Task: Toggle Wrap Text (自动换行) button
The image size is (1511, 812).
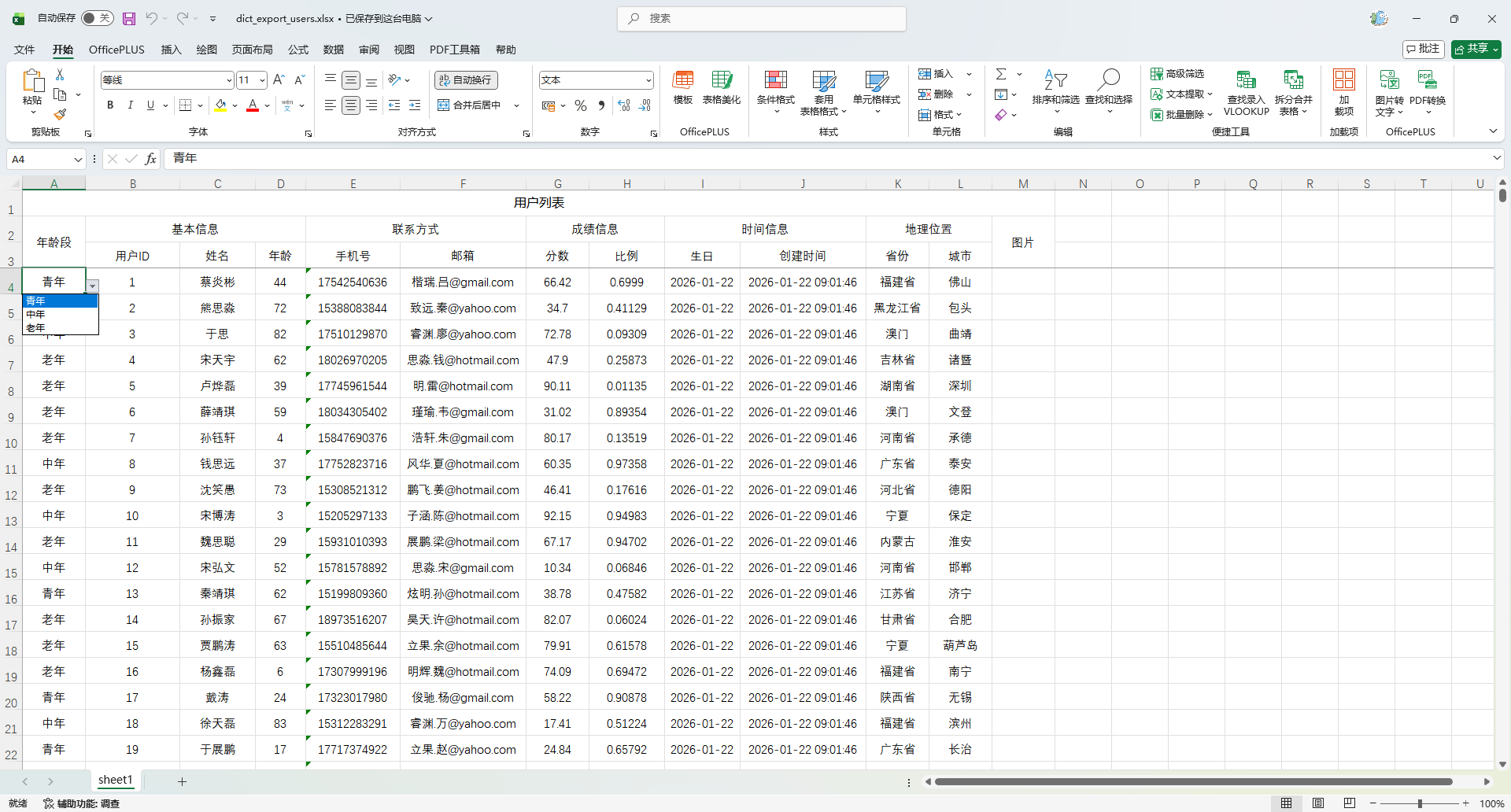Action: click(466, 79)
